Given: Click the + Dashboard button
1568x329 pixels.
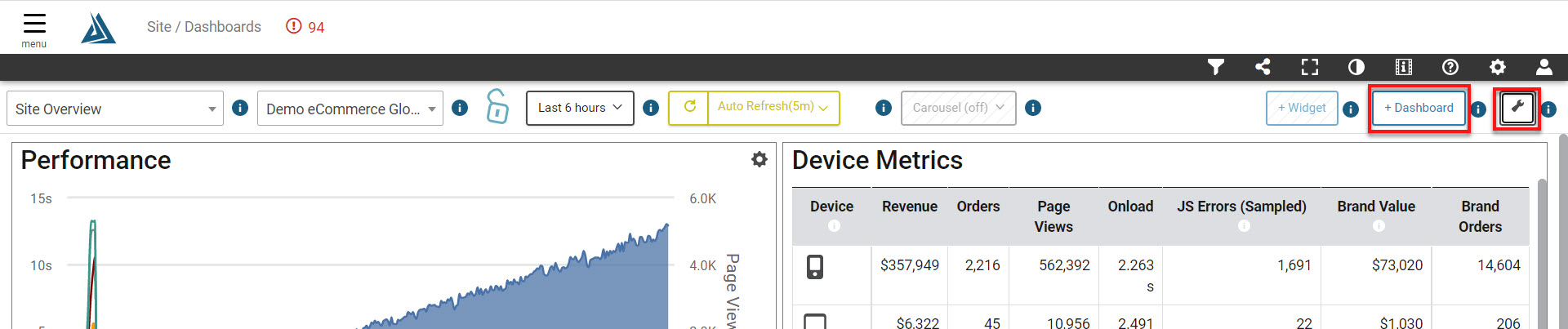Looking at the screenshot, I should point(1419,108).
